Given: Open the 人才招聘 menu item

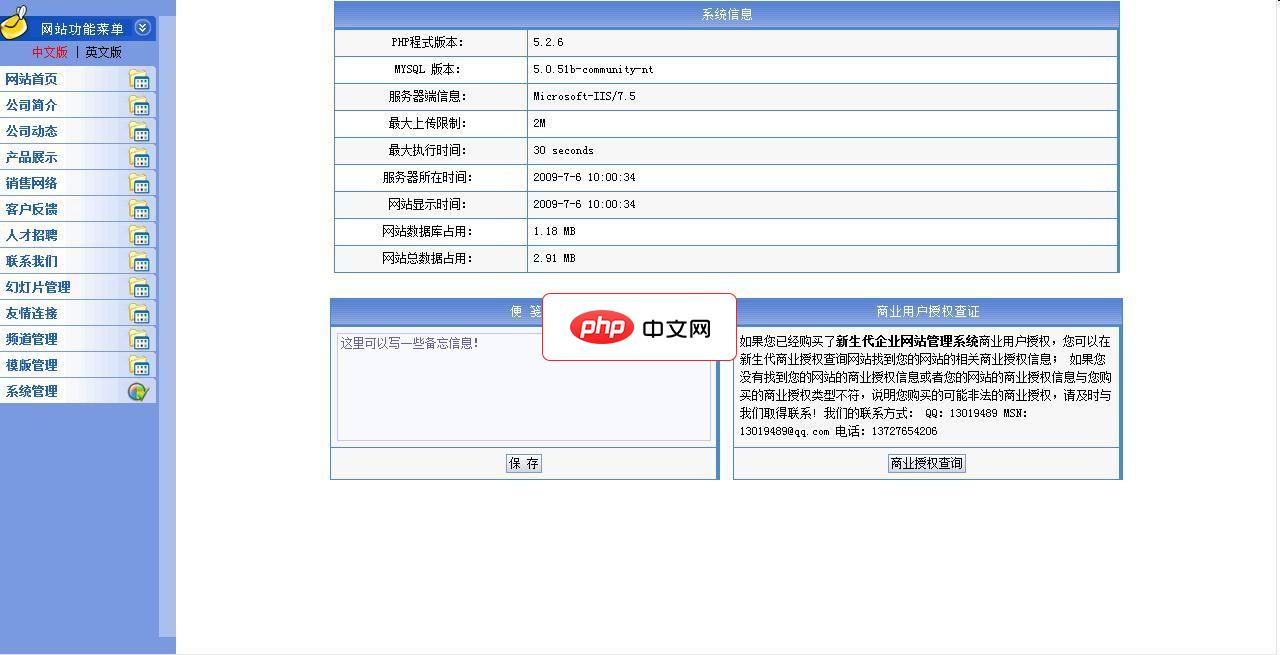Looking at the screenshot, I should click(78, 235).
